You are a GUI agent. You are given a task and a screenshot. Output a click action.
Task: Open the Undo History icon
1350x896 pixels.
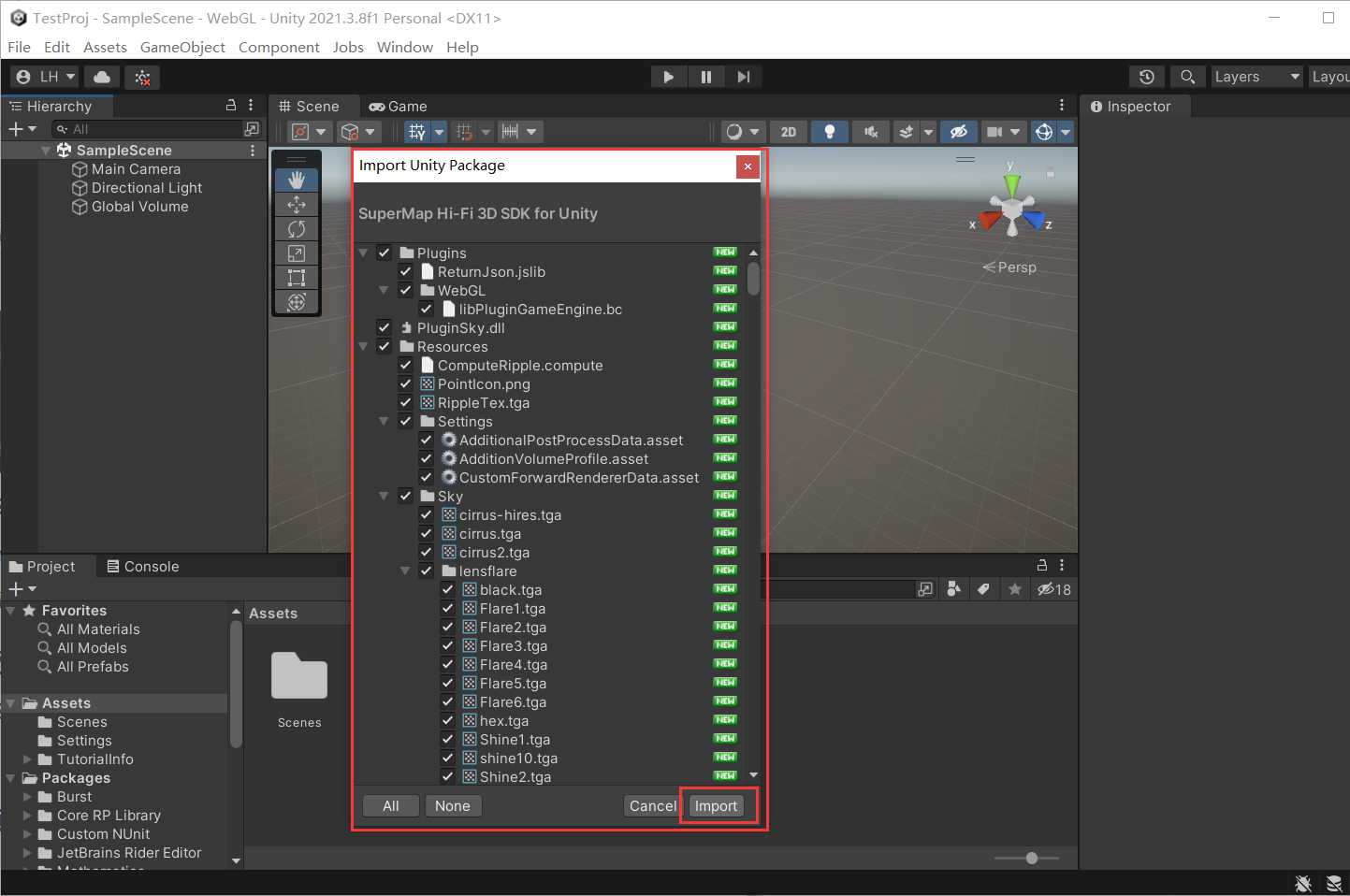pos(1147,77)
